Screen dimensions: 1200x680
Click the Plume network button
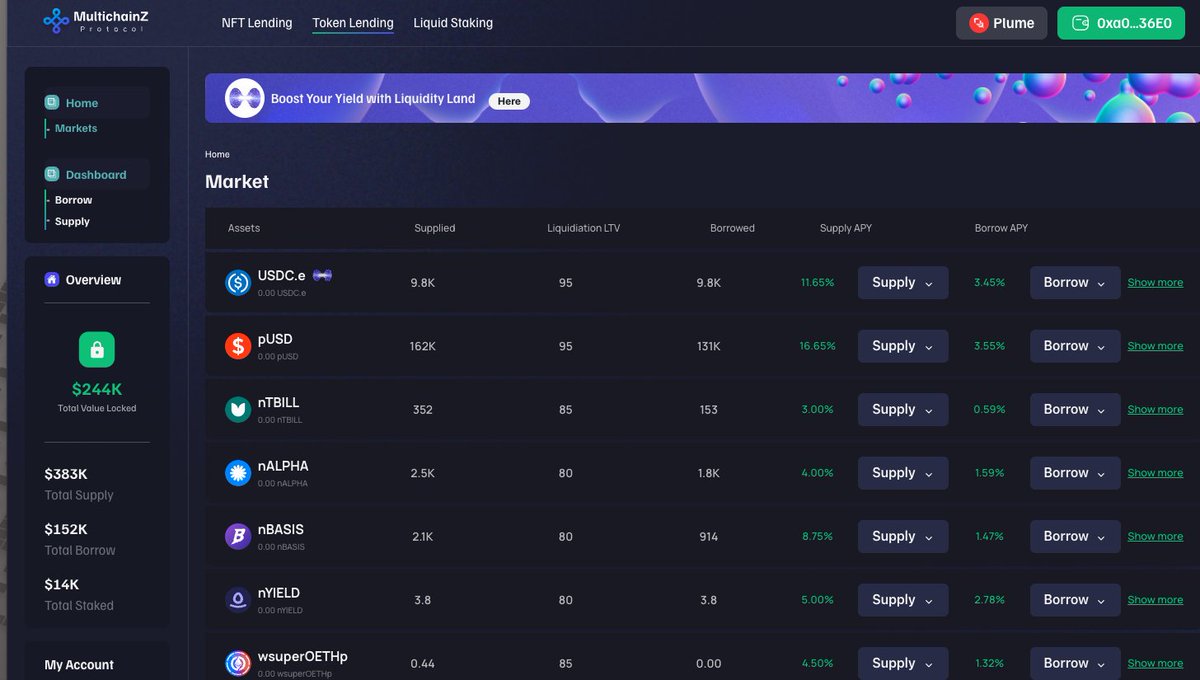[1001, 23]
